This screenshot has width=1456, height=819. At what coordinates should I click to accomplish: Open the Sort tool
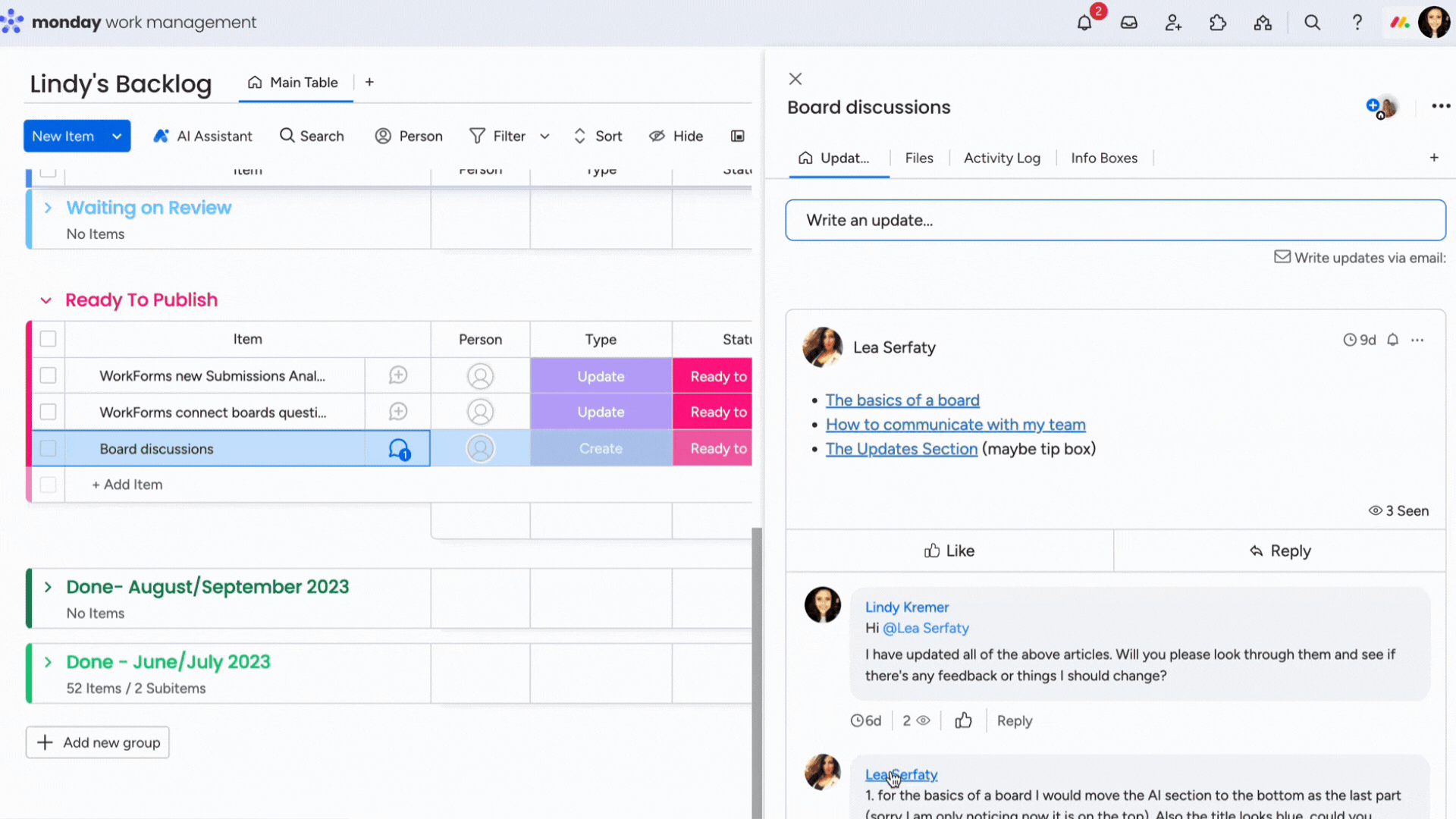598,136
